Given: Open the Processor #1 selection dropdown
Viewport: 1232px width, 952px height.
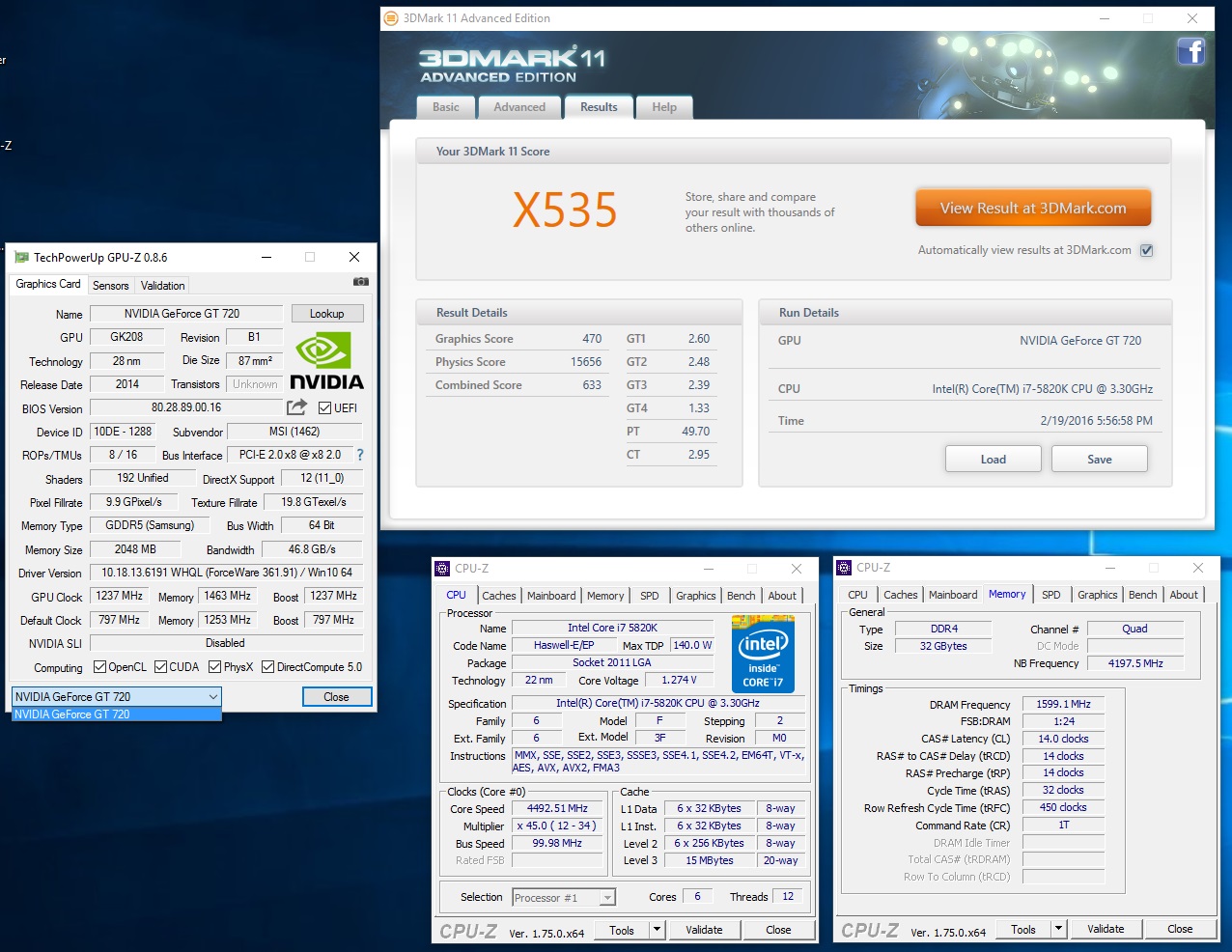Looking at the screenshot, I should [x=564, y=898].
